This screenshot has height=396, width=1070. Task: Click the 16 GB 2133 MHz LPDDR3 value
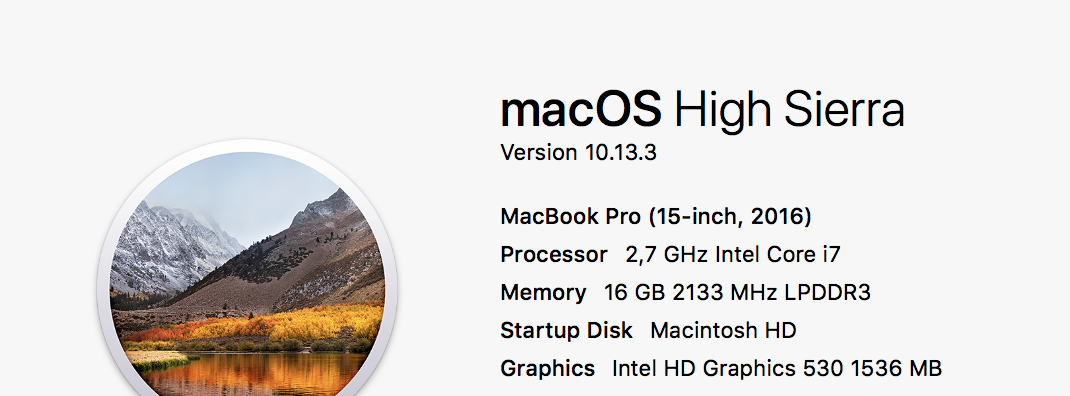pos(737,293)
